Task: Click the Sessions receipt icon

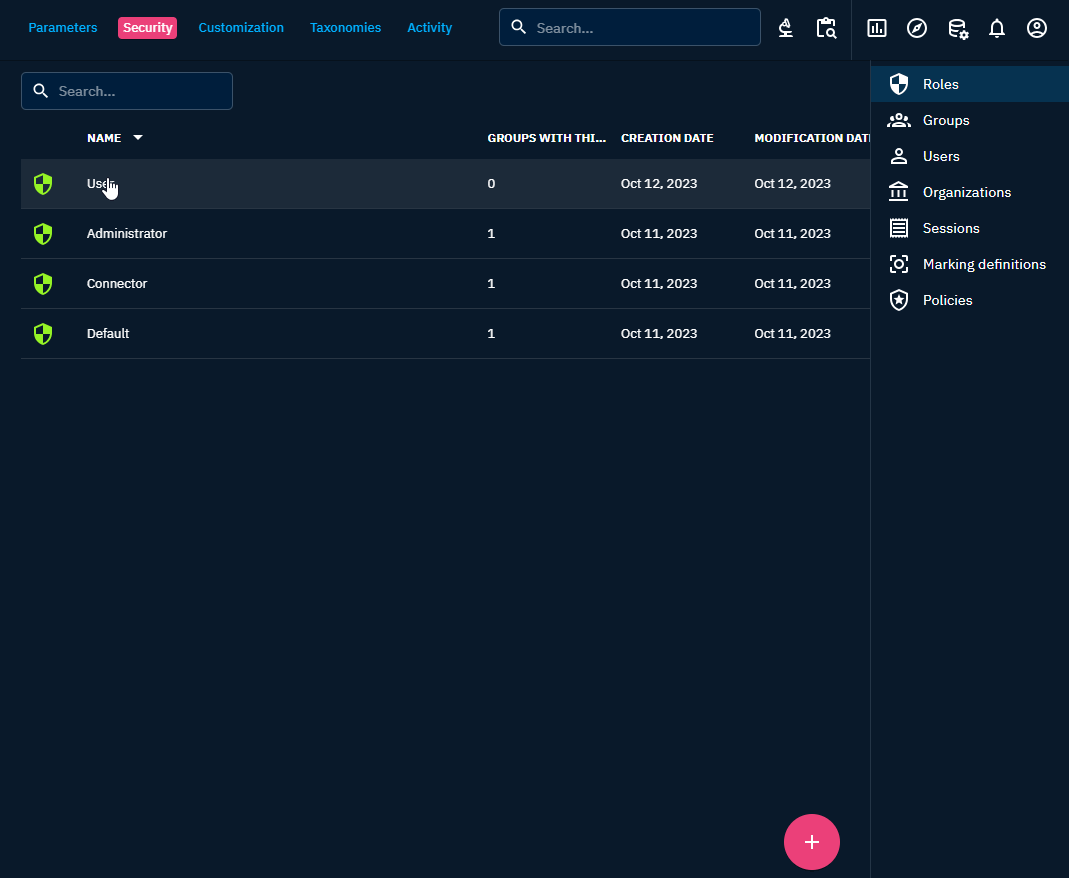Action: coord(899,228)
